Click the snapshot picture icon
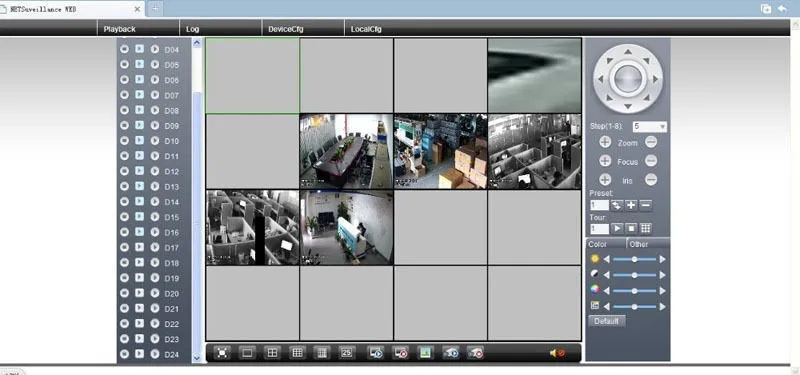Screen dimensions: 800x375 tap(425, 353)
